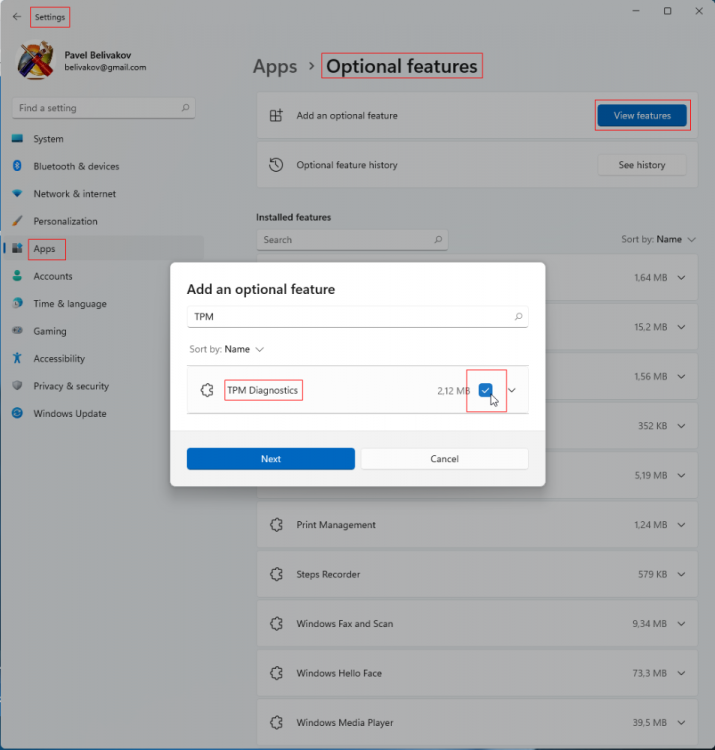Open Accessibility settings
The height and width of the screenshot is (750, 715).
pos(103,359)
